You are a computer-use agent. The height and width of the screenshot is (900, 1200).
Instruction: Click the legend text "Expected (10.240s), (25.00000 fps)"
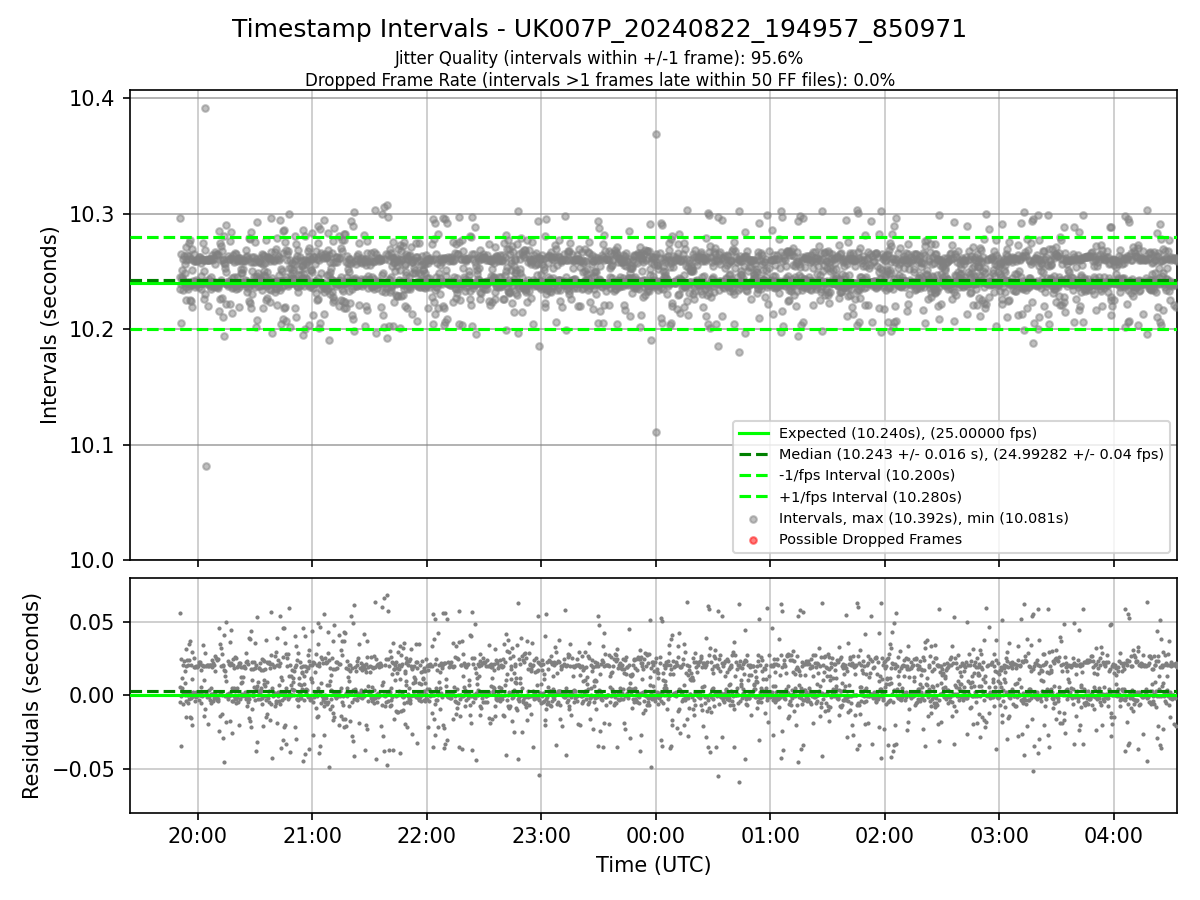click(908, 433)
